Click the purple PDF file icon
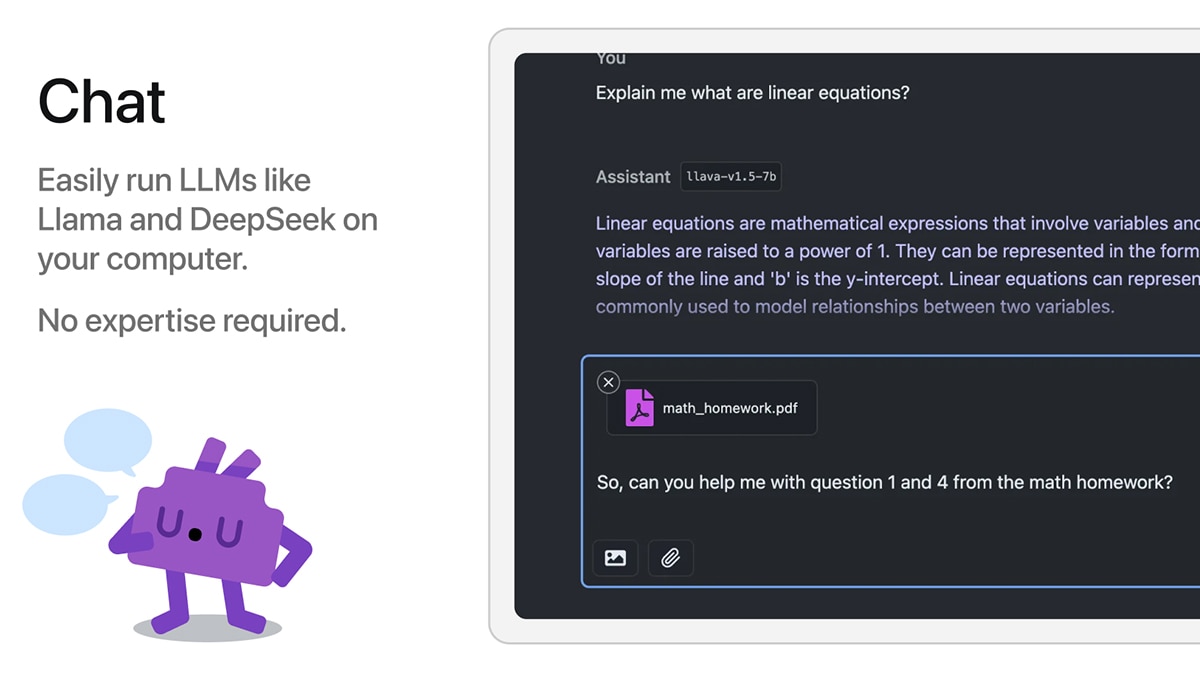The height and width of the screenshot is (675, 1200). [x=640, y=408]
